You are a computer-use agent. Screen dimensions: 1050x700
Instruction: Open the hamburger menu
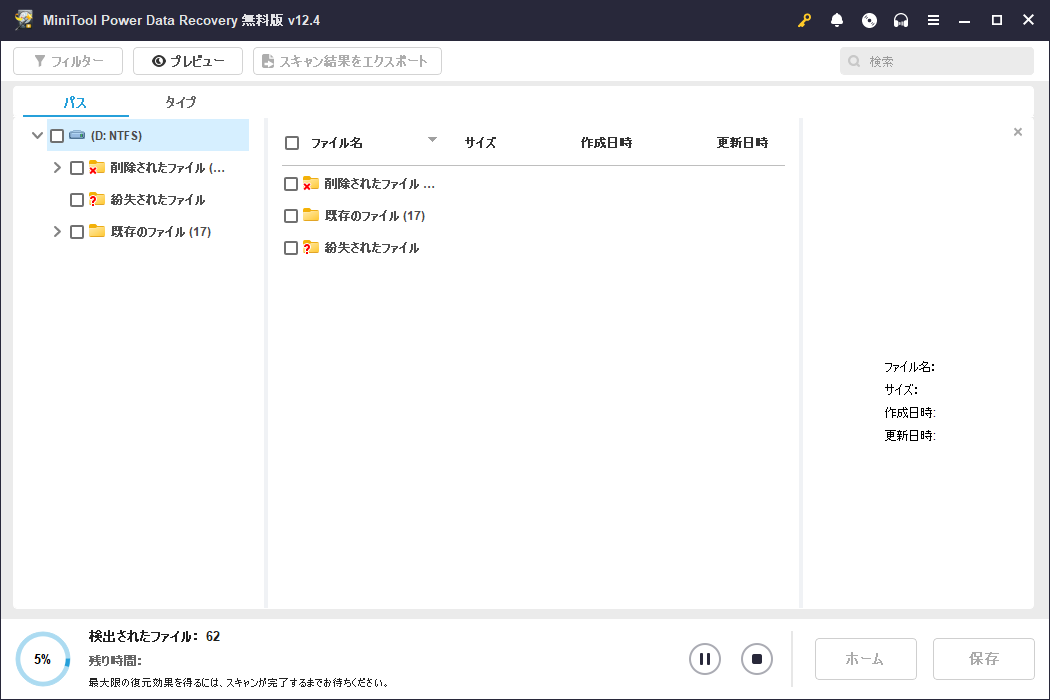[933, 19]
